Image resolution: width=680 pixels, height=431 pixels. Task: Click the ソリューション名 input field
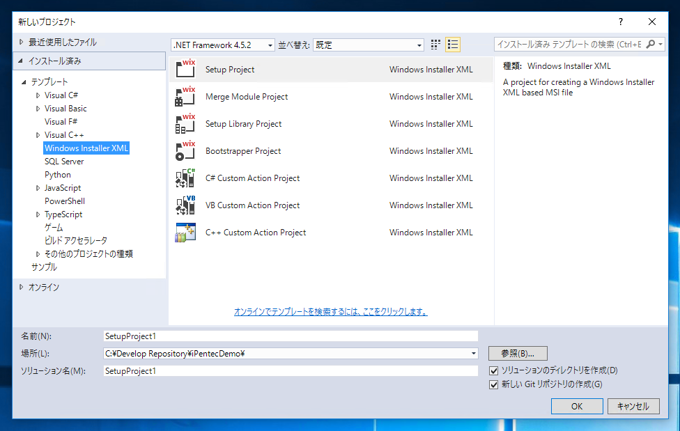(291, 371)
